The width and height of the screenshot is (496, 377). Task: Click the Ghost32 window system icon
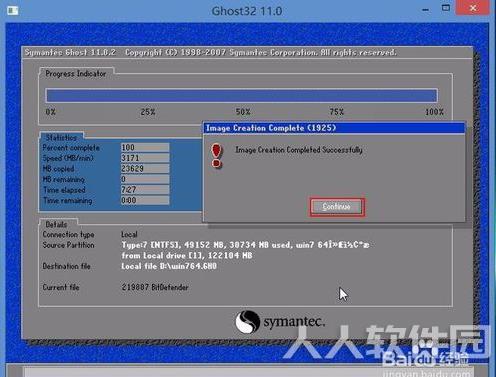pos(13,11)
